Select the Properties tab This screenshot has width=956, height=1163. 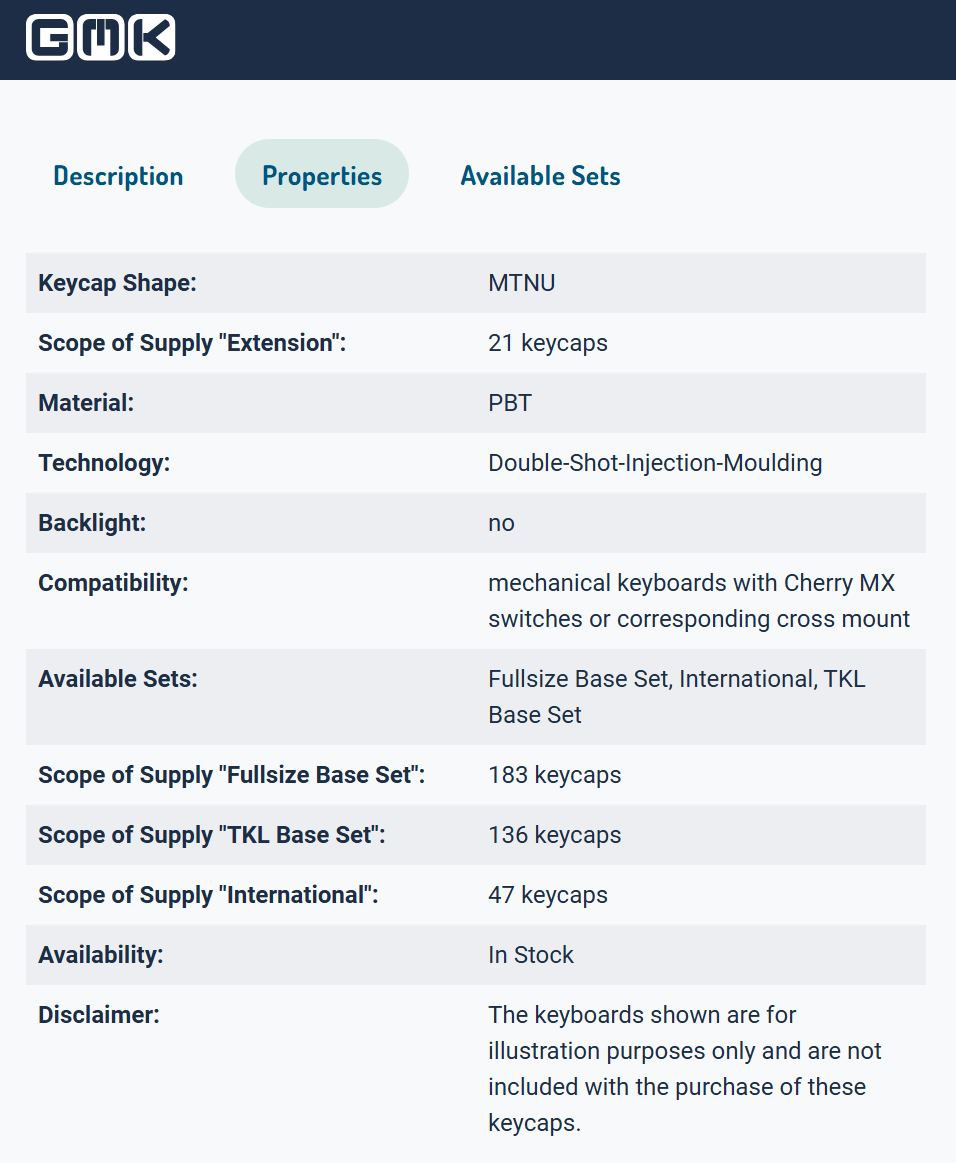click(x=322, y=174)
